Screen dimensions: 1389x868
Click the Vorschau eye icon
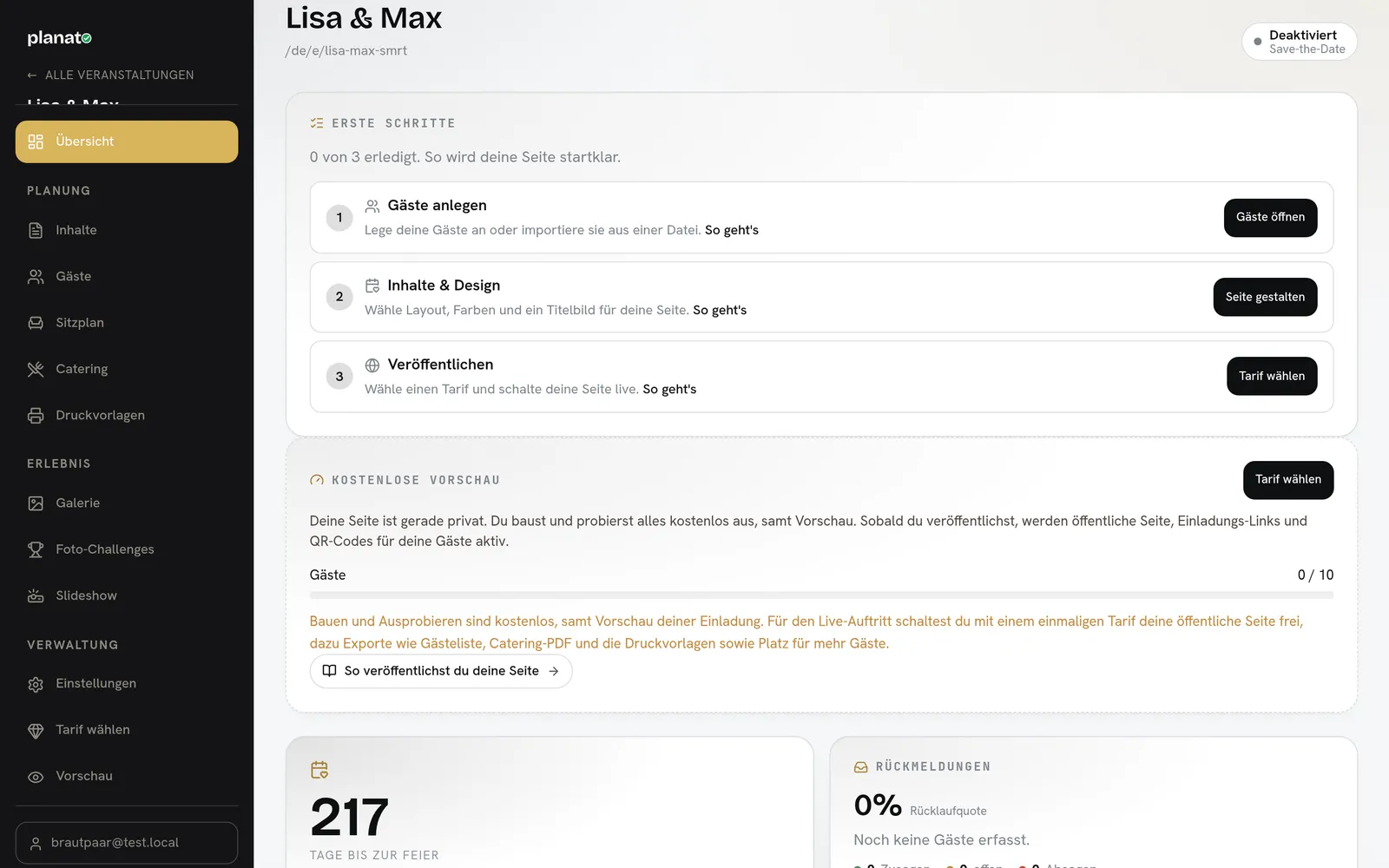click(x=36, y=776)
